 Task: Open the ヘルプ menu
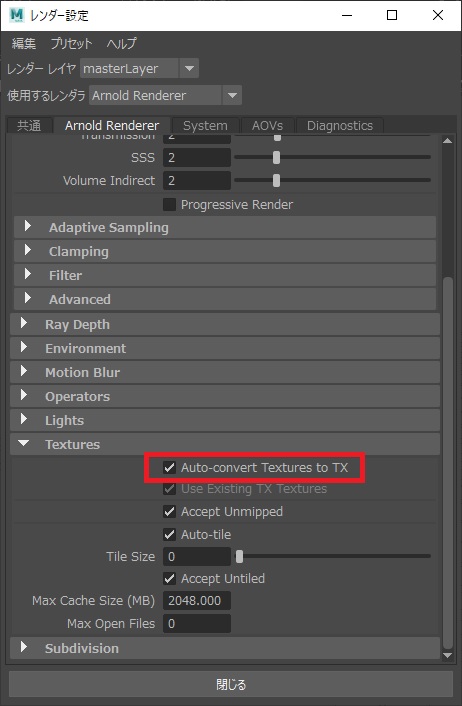(122, 44)
